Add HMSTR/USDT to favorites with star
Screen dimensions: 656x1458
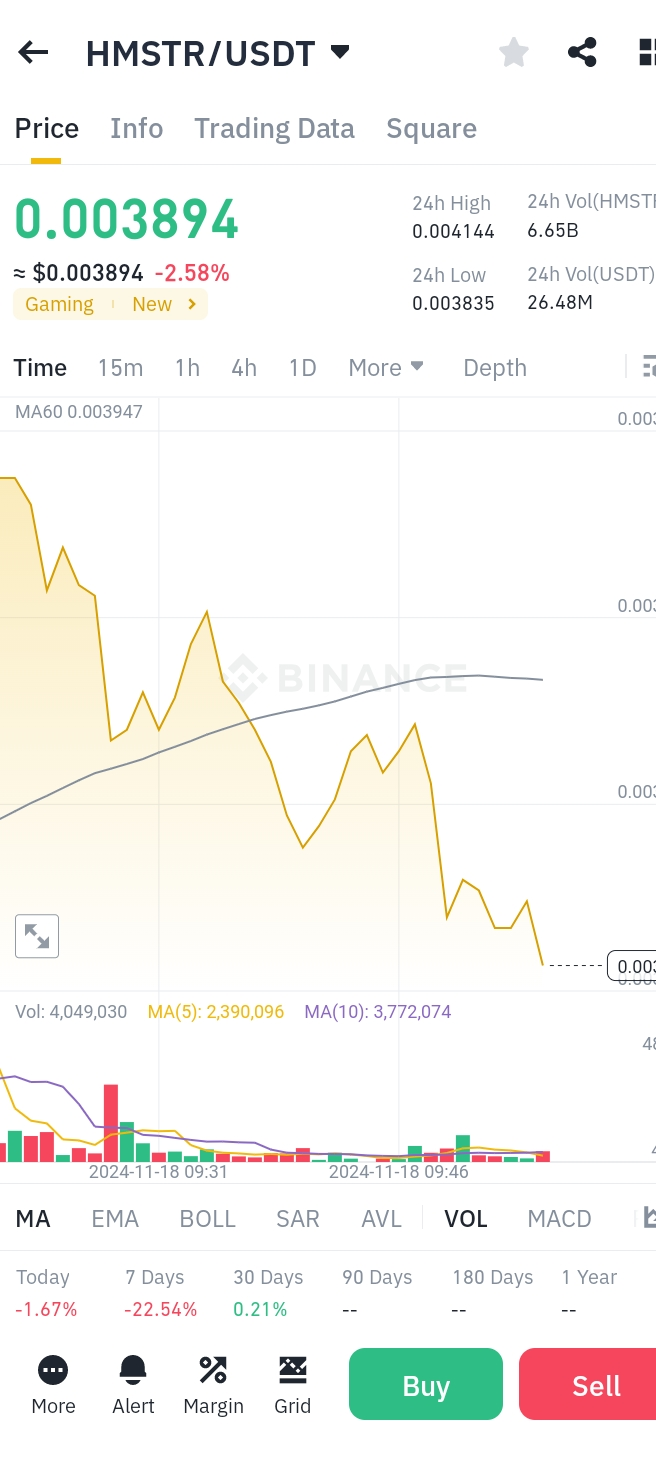click(x=513, y=53)
